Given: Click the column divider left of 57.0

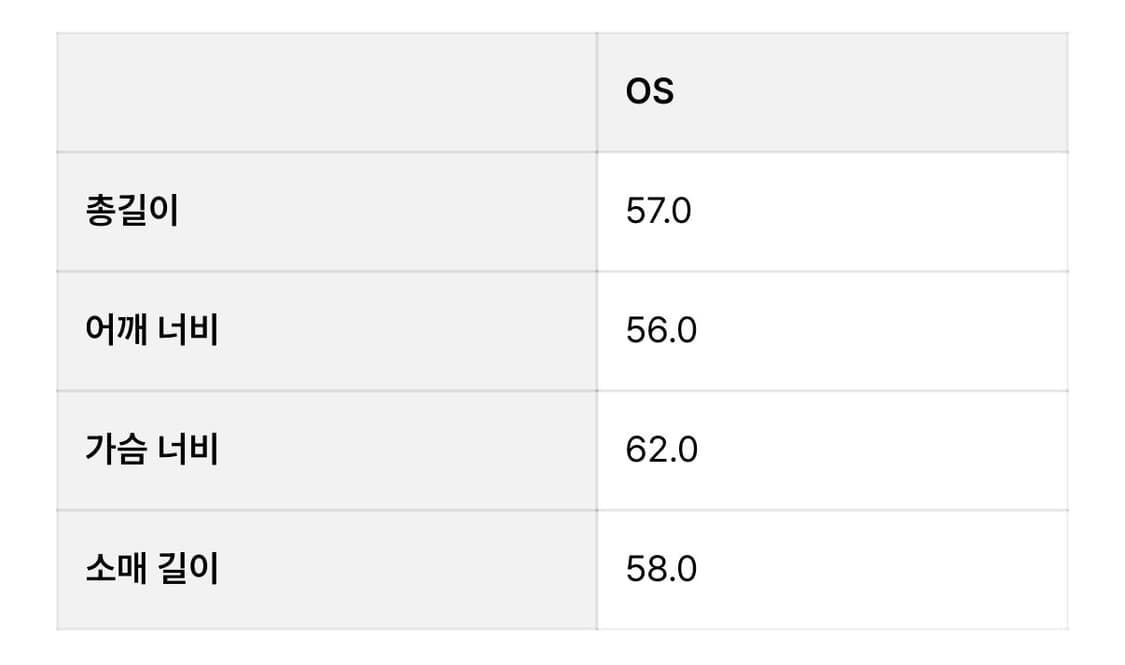Looking at the screenshot, I should click(x=597, y=211).
